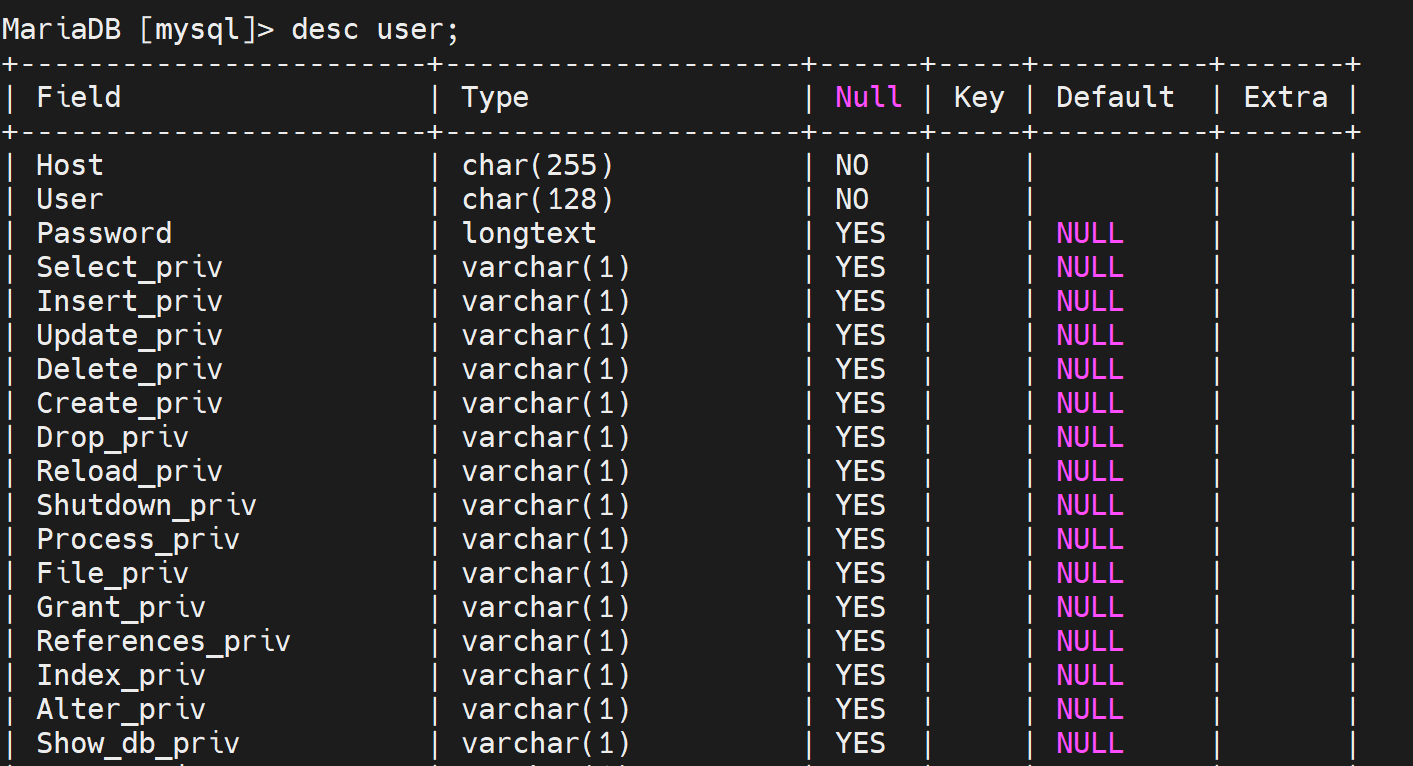The image size is (1413, 766).
Task: Select the 'Select_priv' field name
Action: (x=129, y=267)
